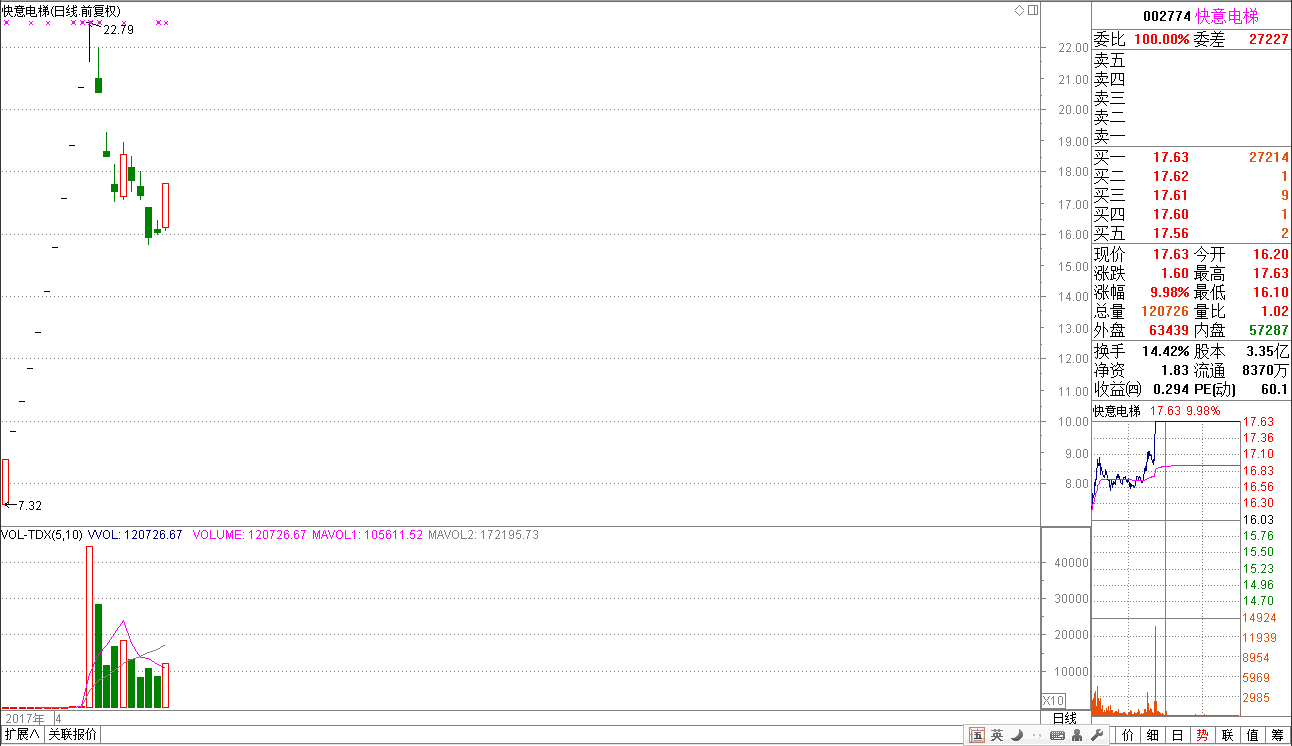Click the latest red candlestick on the daily chart
This screenshot has height=746, width=1292.
coord(166,205)
